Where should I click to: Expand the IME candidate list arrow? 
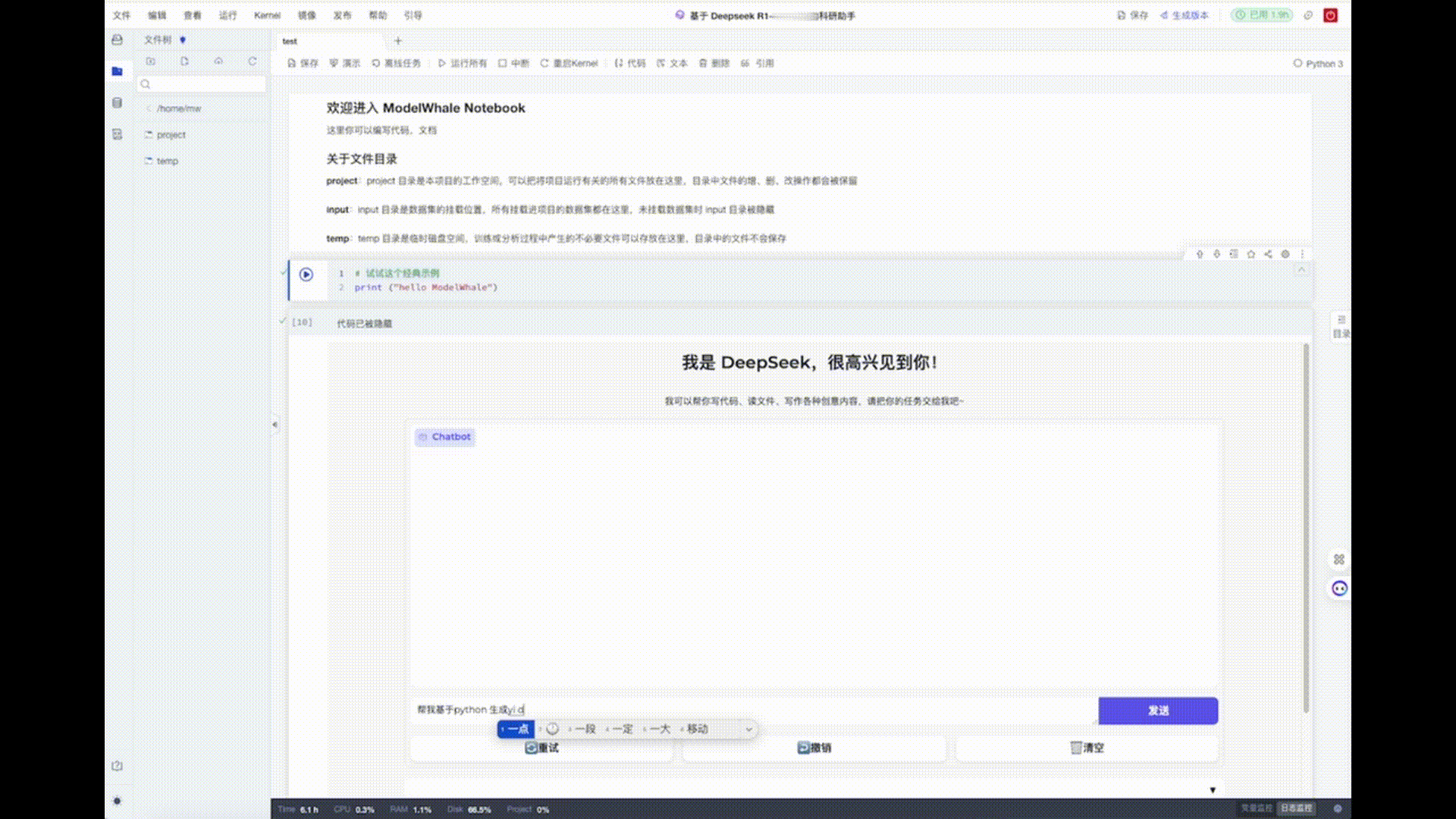tap(748, 729)
